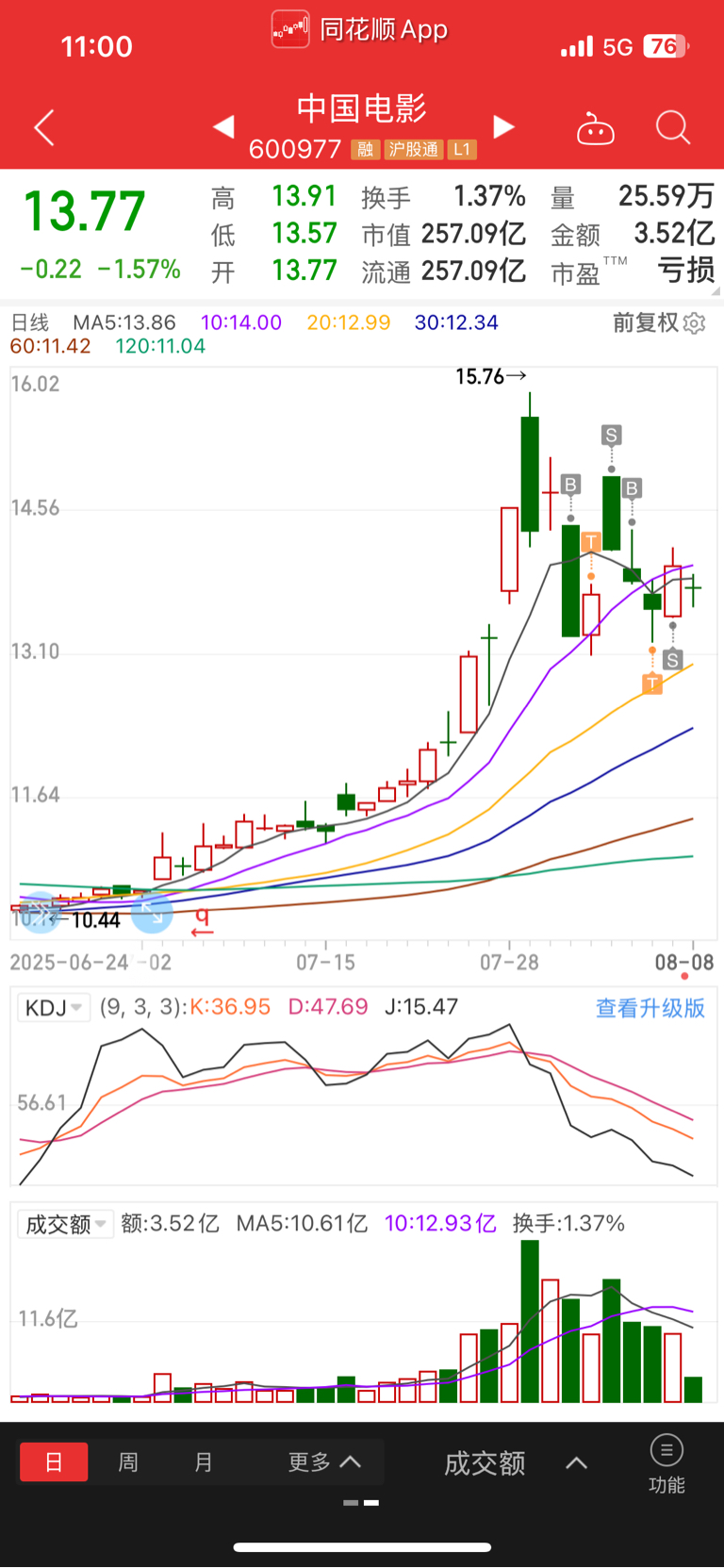Expand bottom 成交额 indicator selector

click(516, 1463)
